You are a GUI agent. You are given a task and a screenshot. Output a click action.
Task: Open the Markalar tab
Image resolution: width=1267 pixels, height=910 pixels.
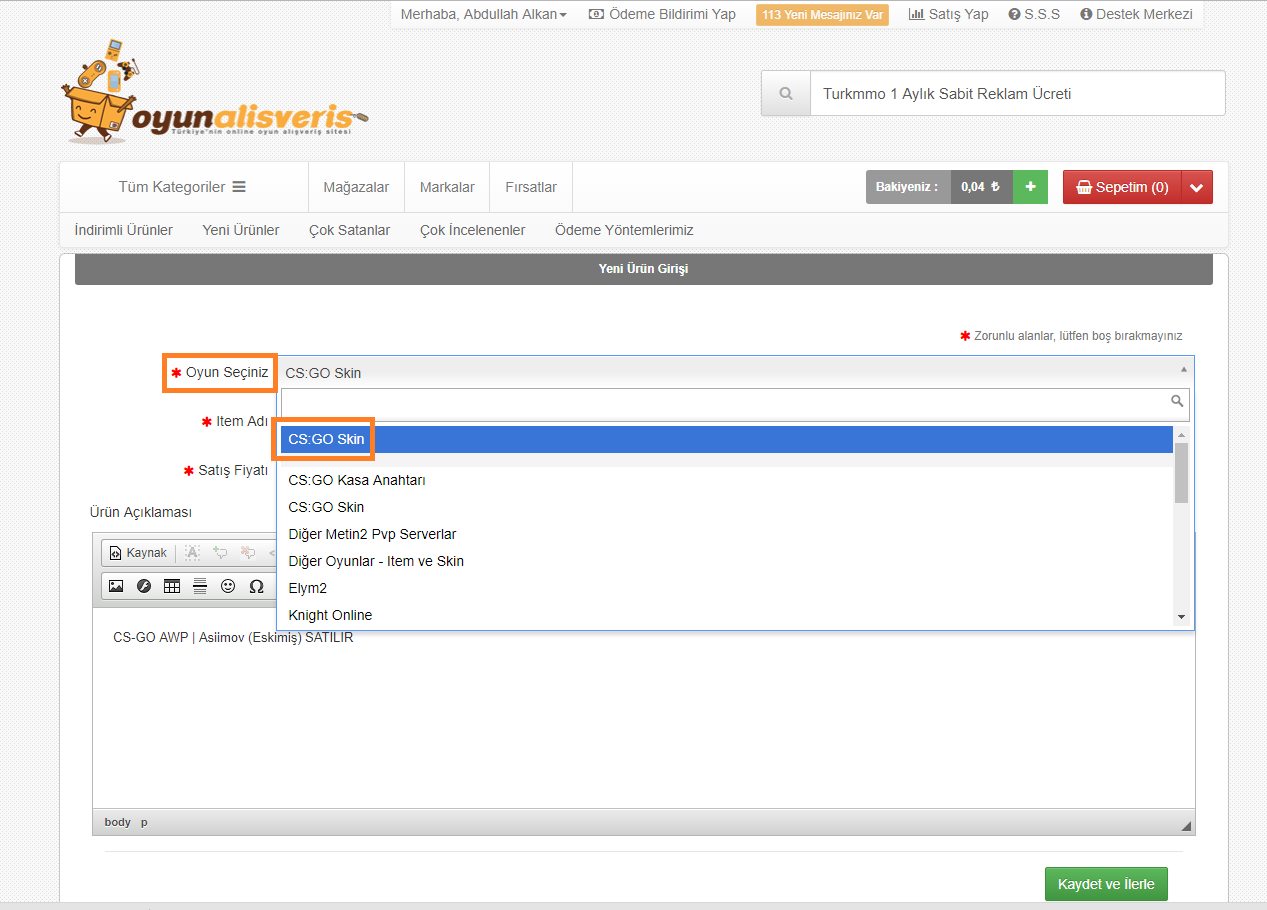pyautogui.click(x=447, y=187)
